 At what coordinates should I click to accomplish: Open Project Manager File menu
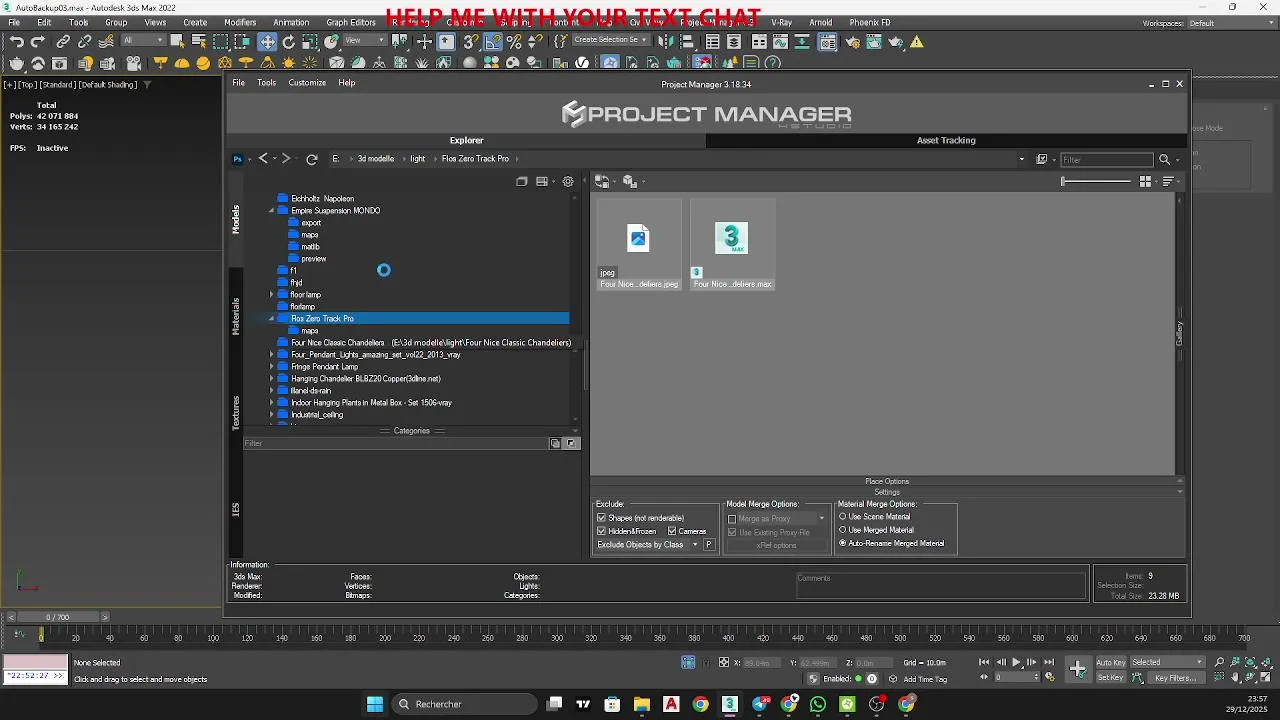pos(239,83)
